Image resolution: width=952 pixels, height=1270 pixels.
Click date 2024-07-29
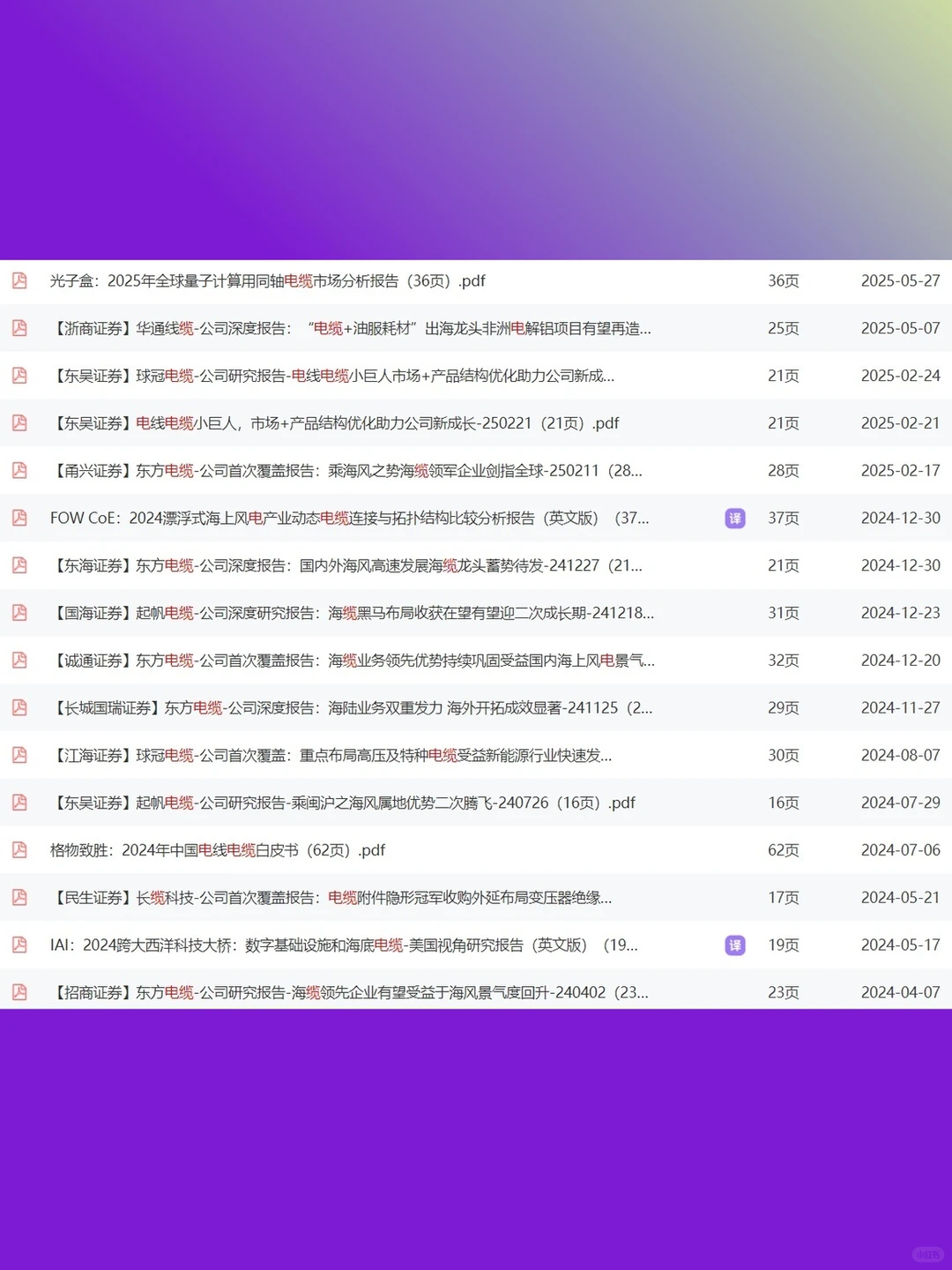click(901, 803)
